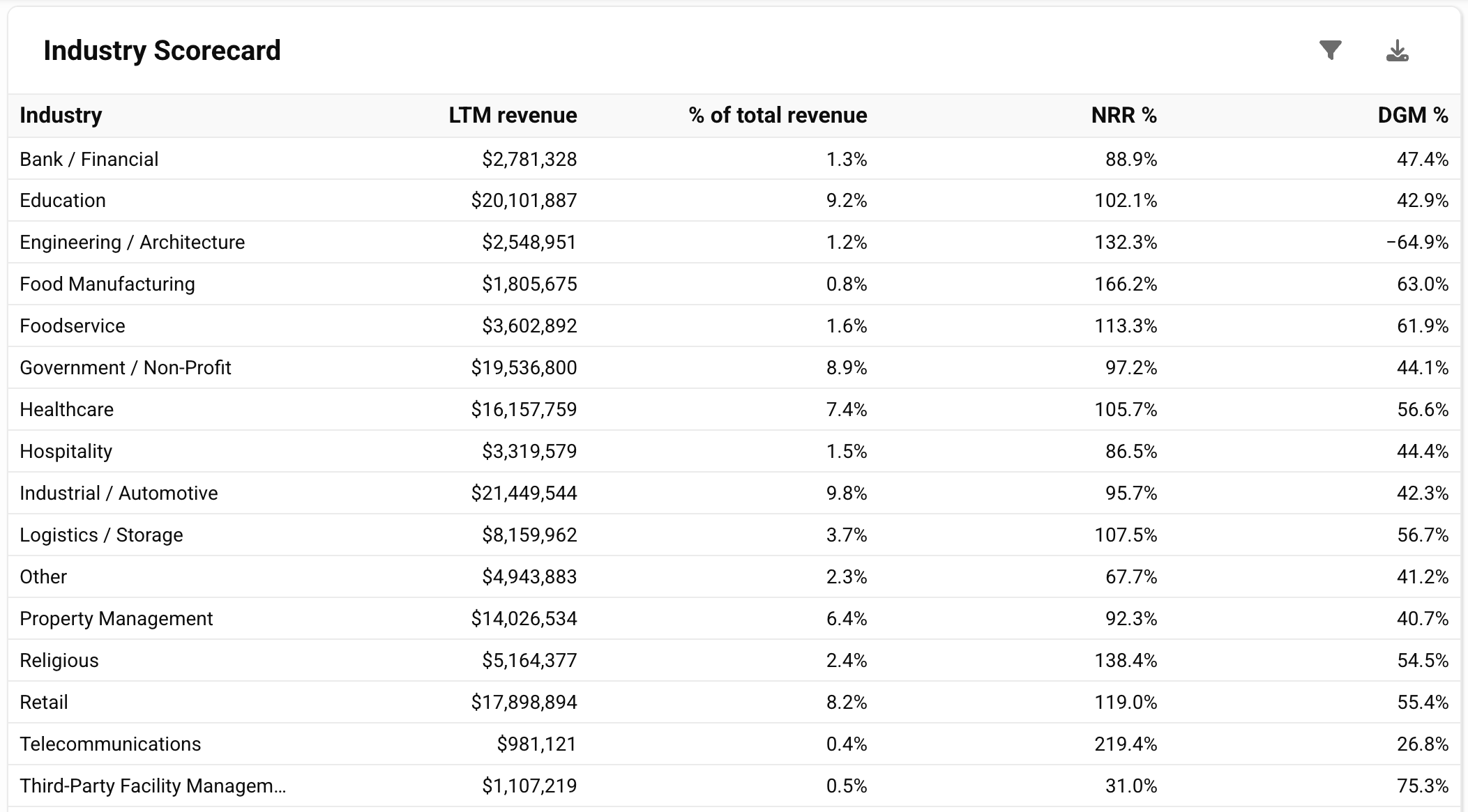Sort the table by LTM revenue

point(513,115)
